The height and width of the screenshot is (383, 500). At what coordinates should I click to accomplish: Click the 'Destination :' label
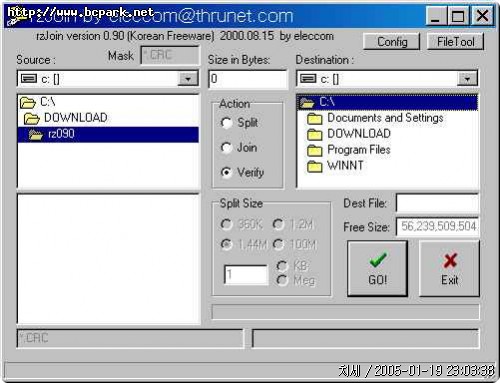tap(325, 60)
